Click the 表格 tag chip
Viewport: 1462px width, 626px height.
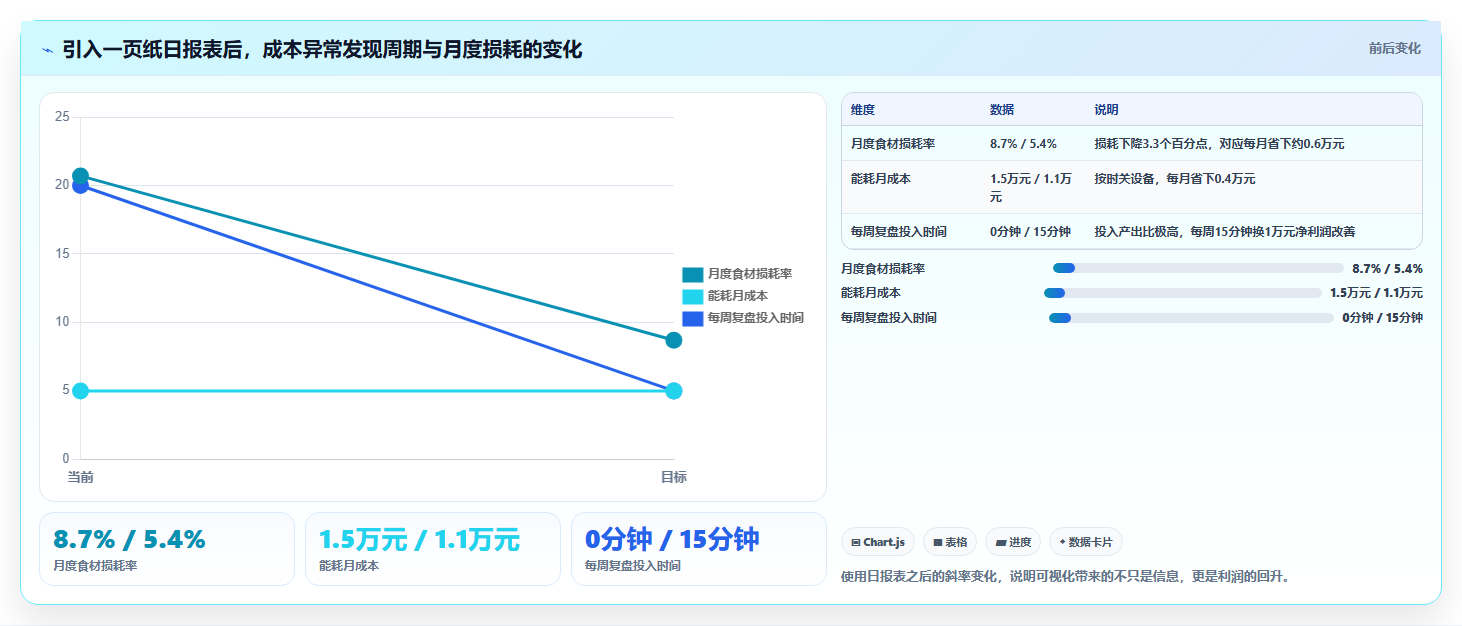tap(950, 542)
